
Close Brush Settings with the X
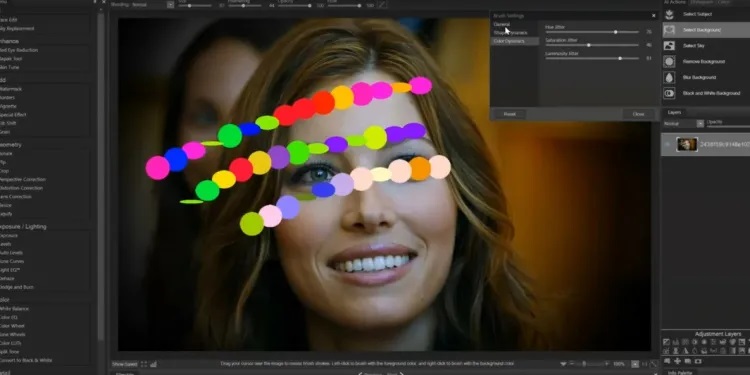coord(654,16)
